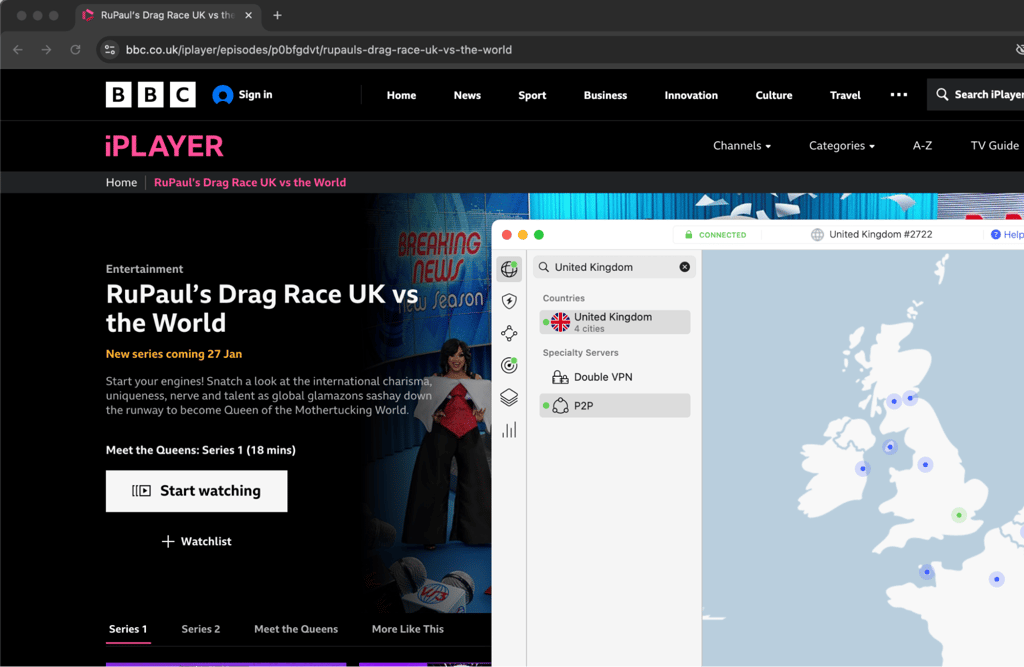Image resolution: width=1024 pixels, height=667 pixels.
Task: Click the Sign in link
Action: click(x=255, y=95)
